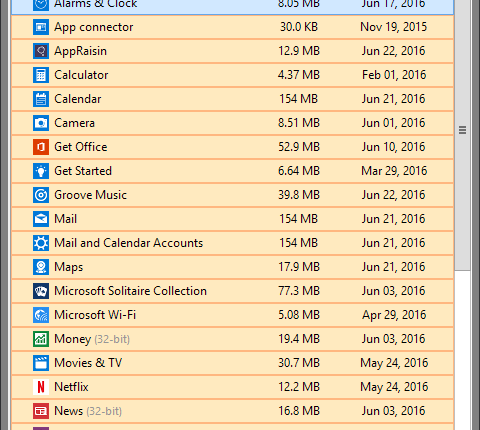Image resolution: width=480 pixels, height=430 pixels.
Task: Click the vertical scrollbar thumb
Action: pos(462,135)
